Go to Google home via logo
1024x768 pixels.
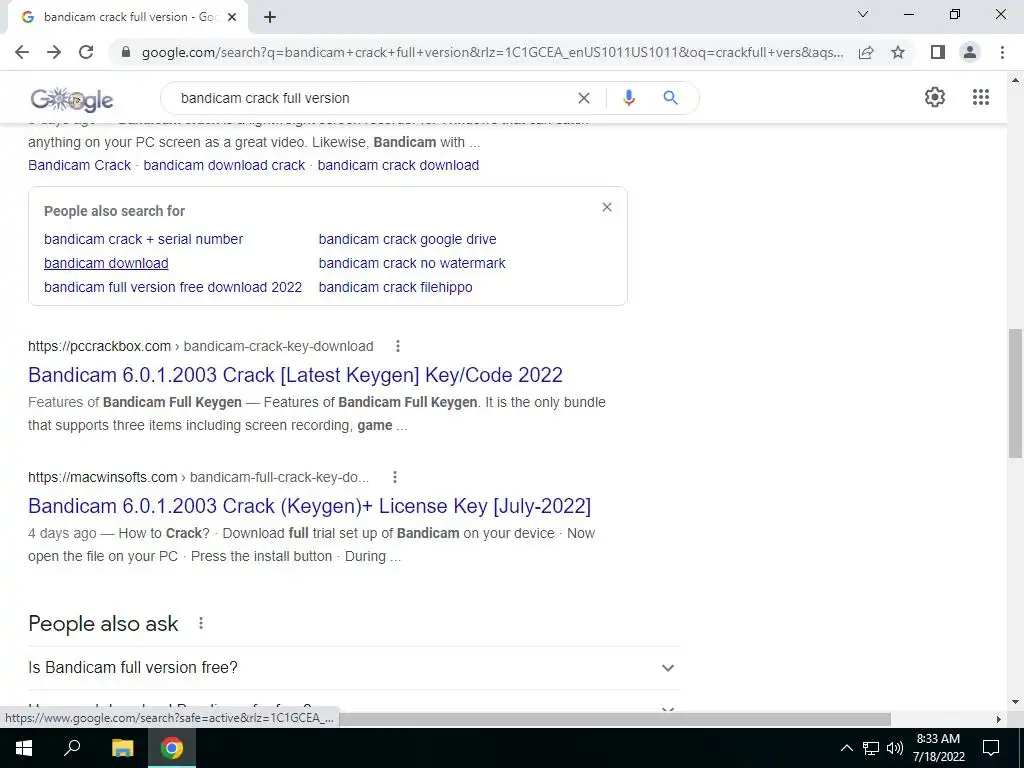(72, 99)
